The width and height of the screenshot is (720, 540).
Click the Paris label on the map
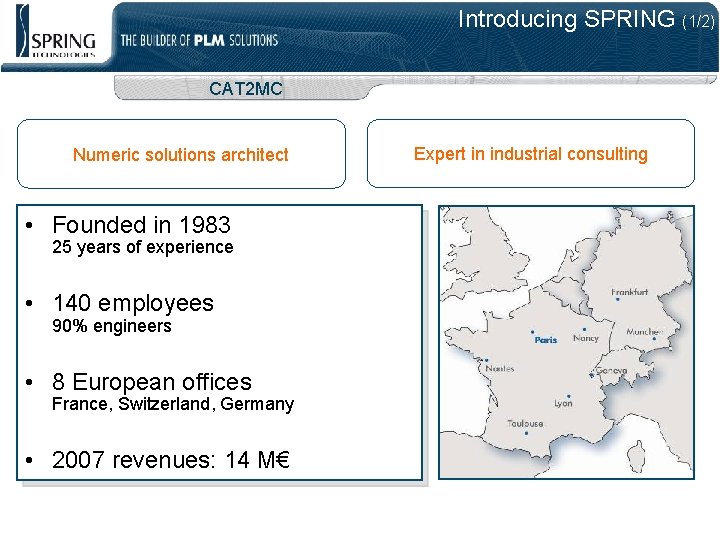tap(546, 340)
